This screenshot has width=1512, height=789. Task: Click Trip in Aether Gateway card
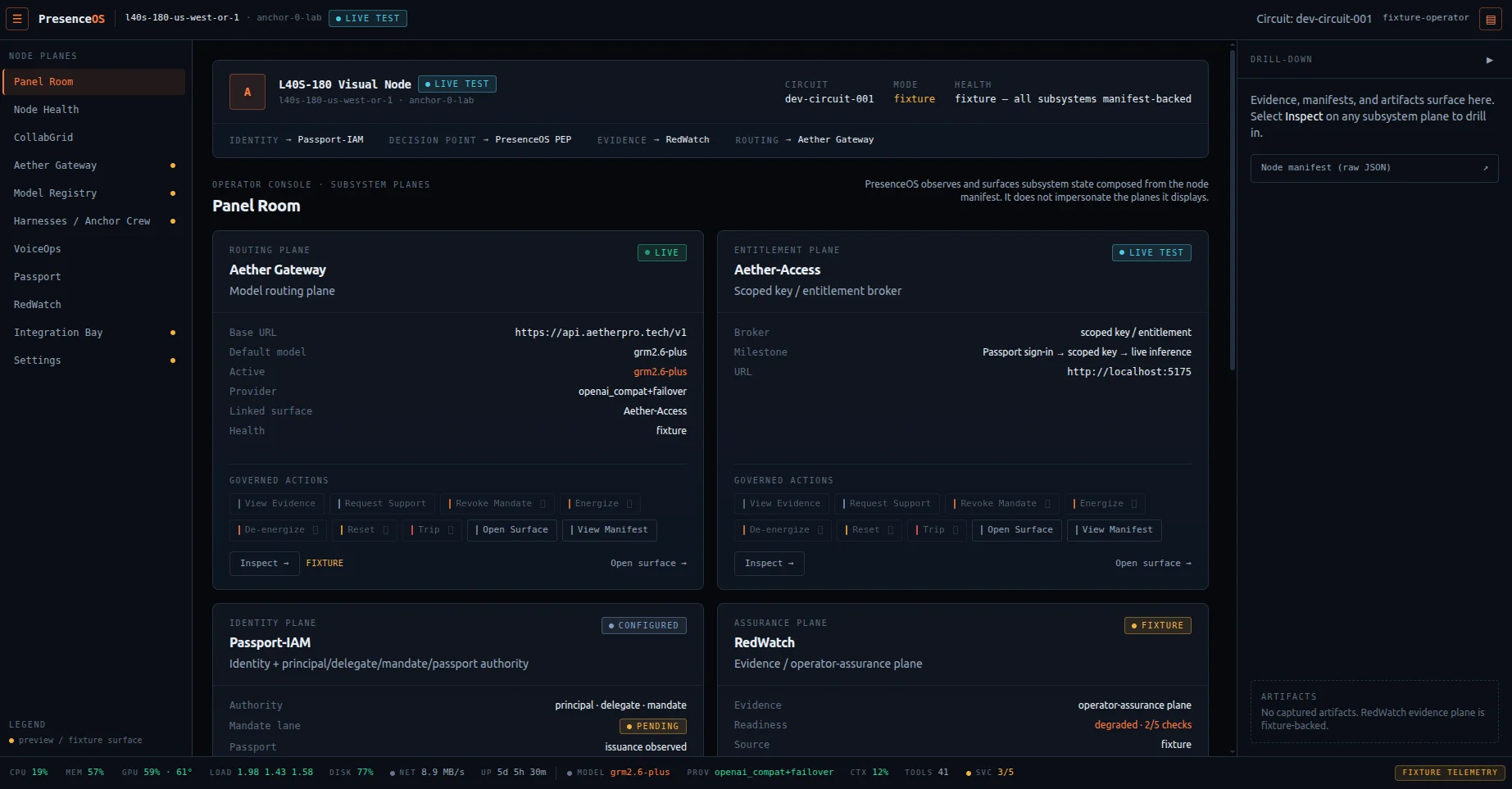[433, 530]
